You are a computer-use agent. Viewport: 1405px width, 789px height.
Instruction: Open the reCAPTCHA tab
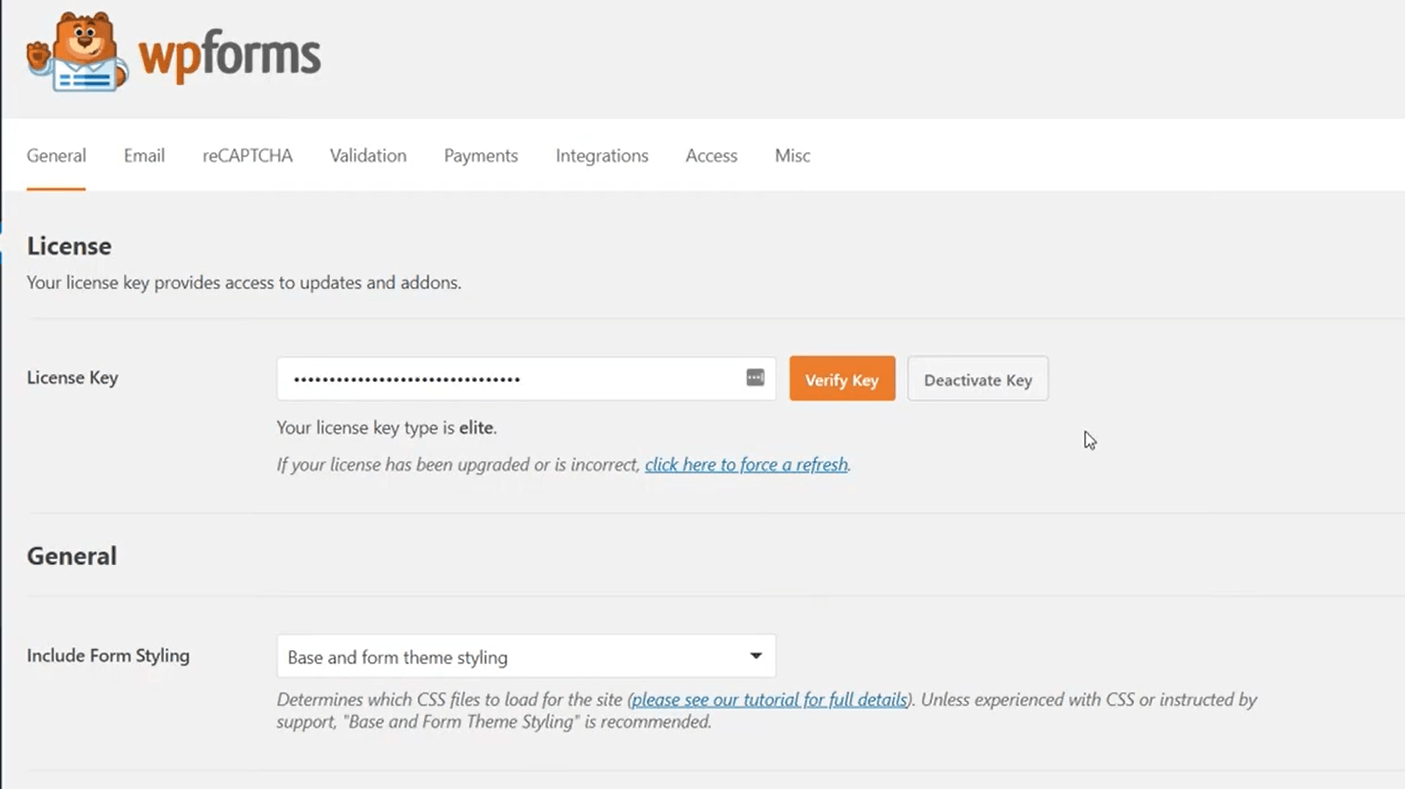coord(247,156)
